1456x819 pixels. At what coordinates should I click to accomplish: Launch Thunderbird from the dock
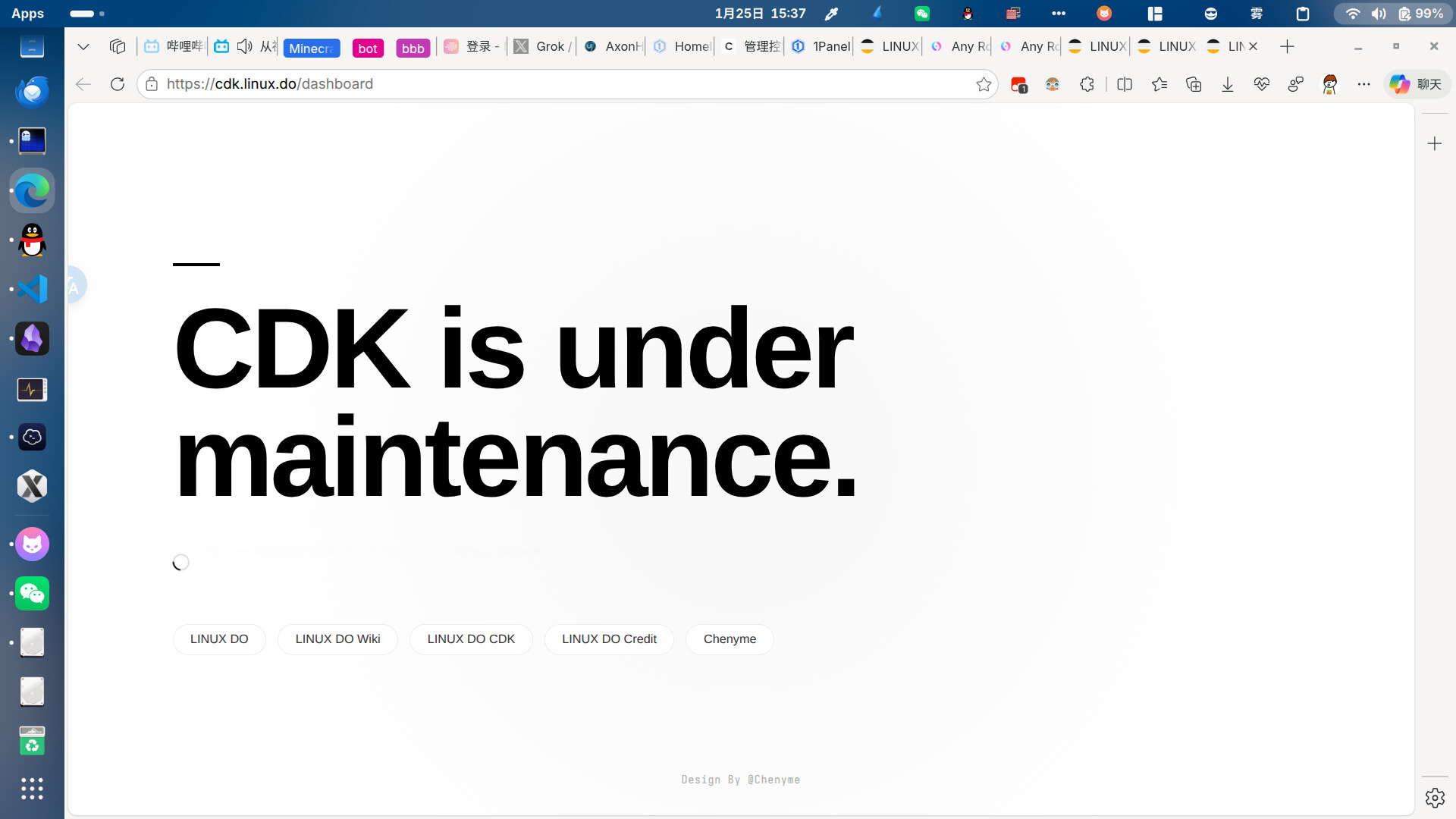click(x=32, y=92)
